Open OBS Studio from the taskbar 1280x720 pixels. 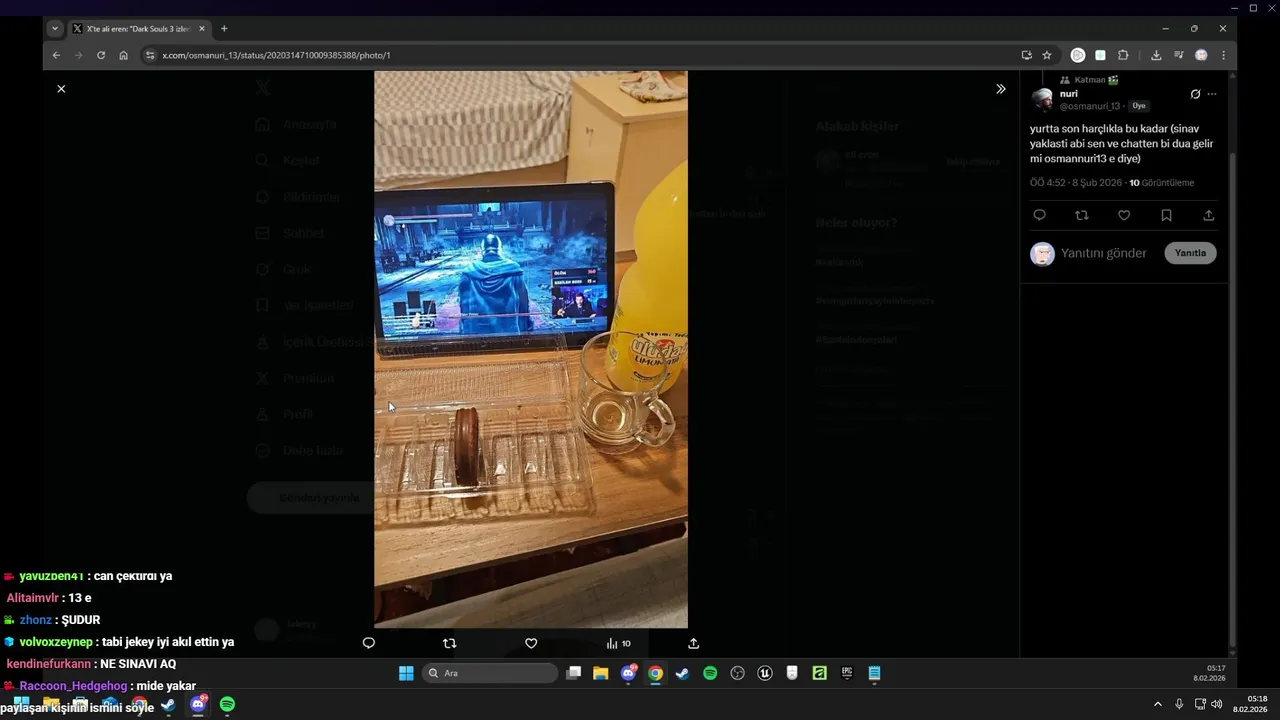(738, 673)
